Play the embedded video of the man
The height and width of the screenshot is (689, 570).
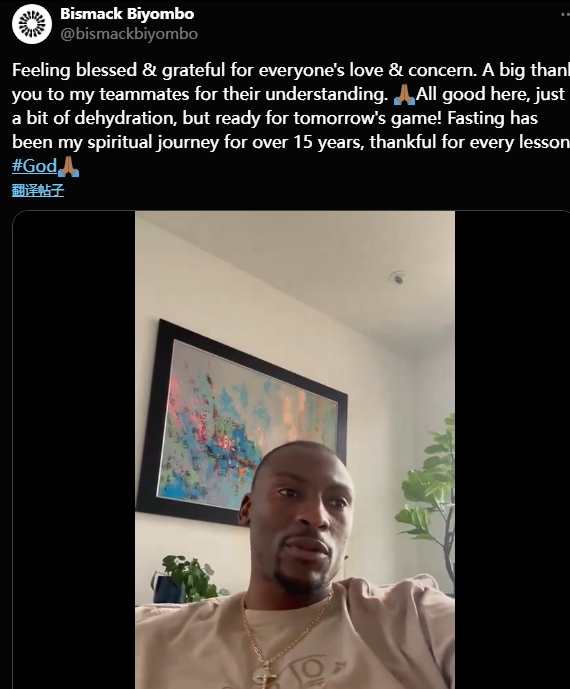(x=295, y=450)
